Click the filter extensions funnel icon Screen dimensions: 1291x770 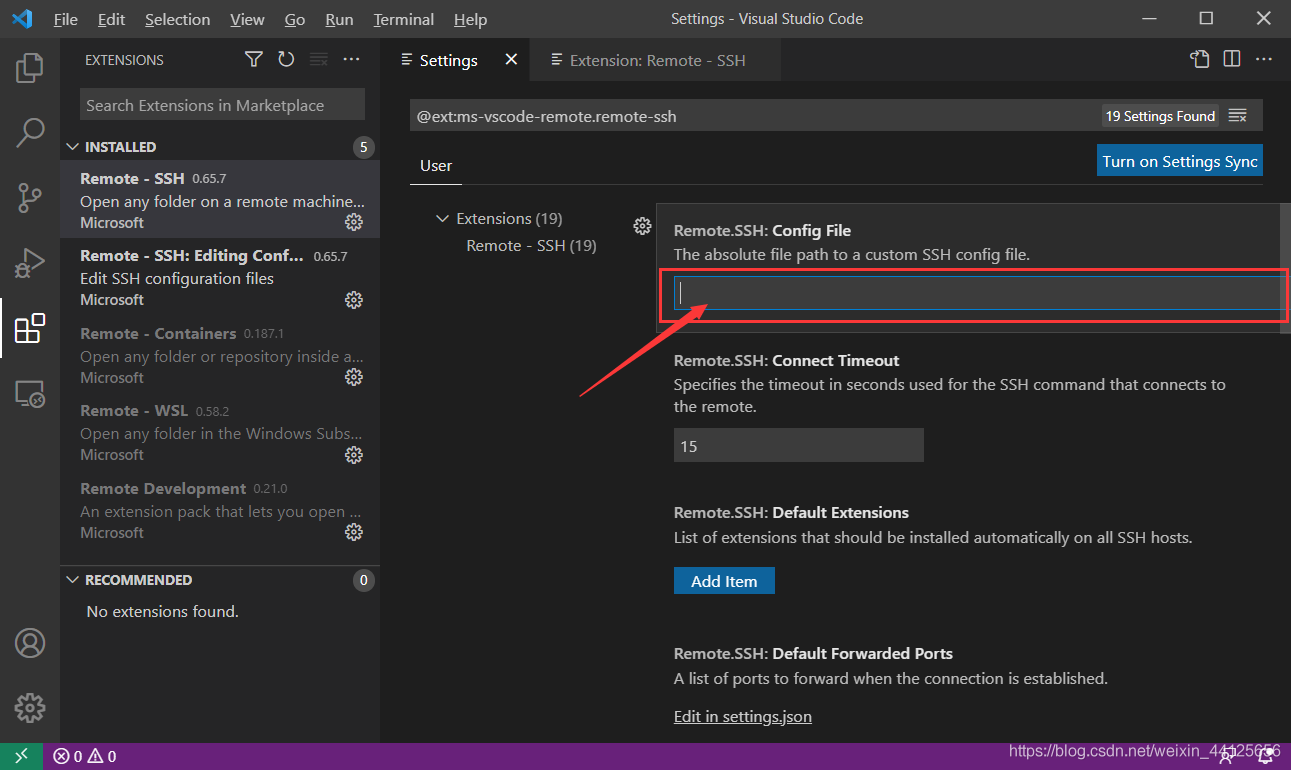coord(254,60)
